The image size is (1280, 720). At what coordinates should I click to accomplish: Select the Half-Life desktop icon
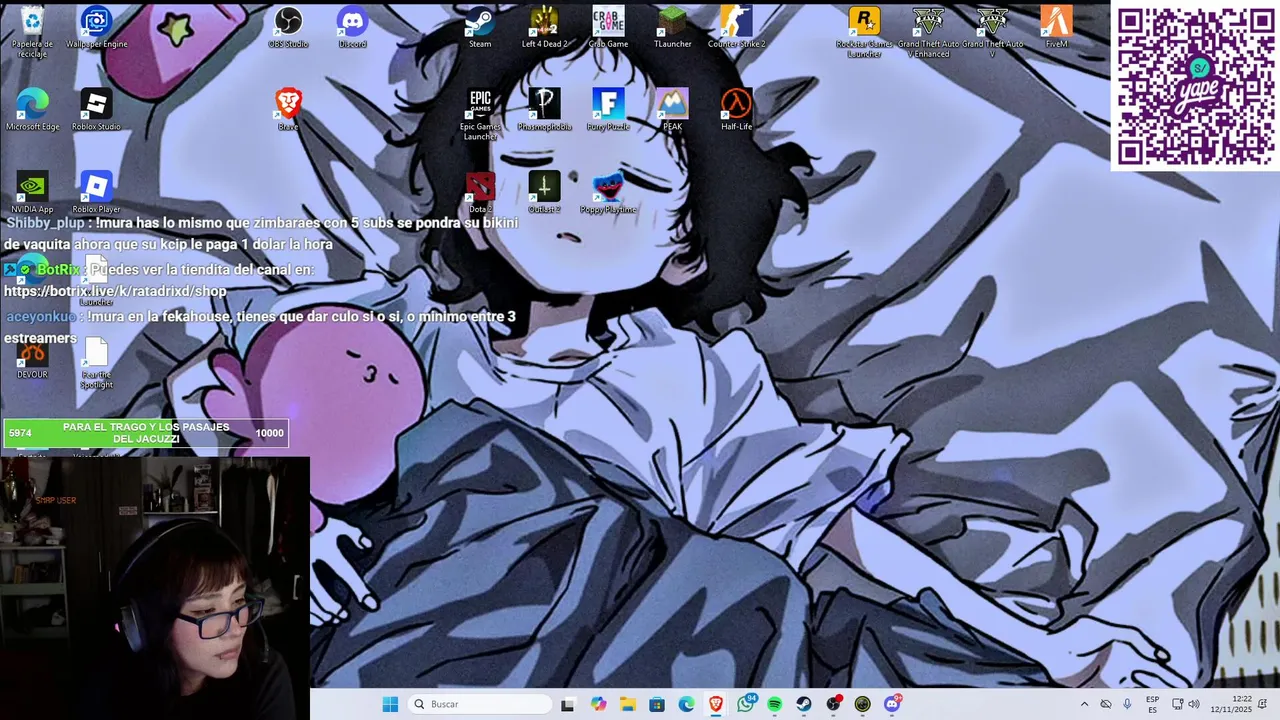click(736, 110)
